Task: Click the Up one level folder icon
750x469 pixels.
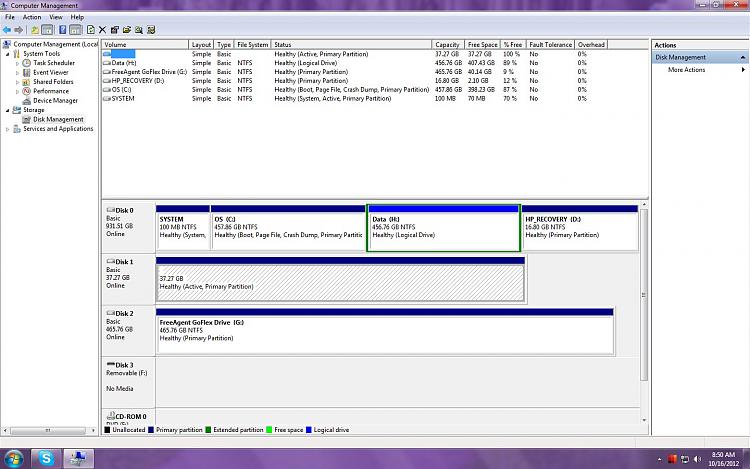Action: [x=35, y=30]
